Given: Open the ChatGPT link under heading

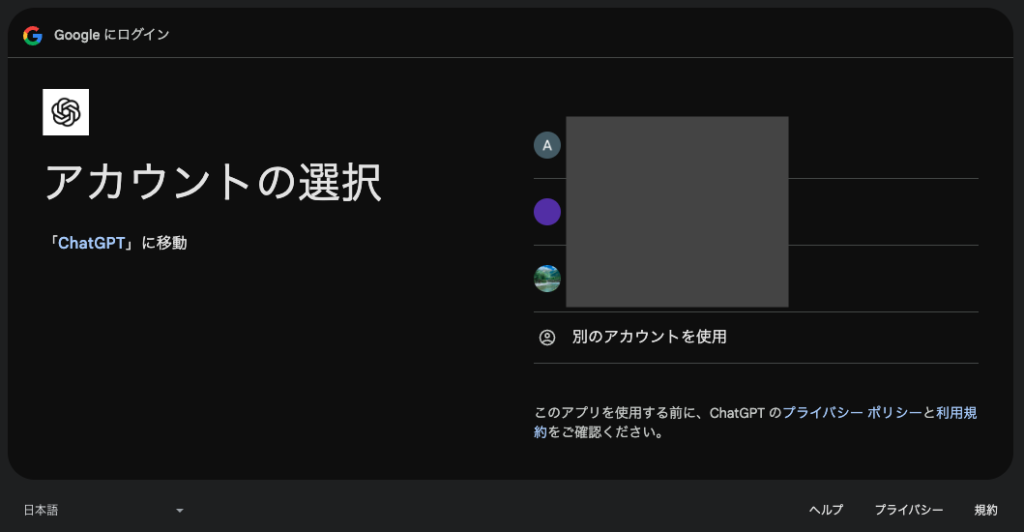Looking at the screenshot, I should click(91, 243).
